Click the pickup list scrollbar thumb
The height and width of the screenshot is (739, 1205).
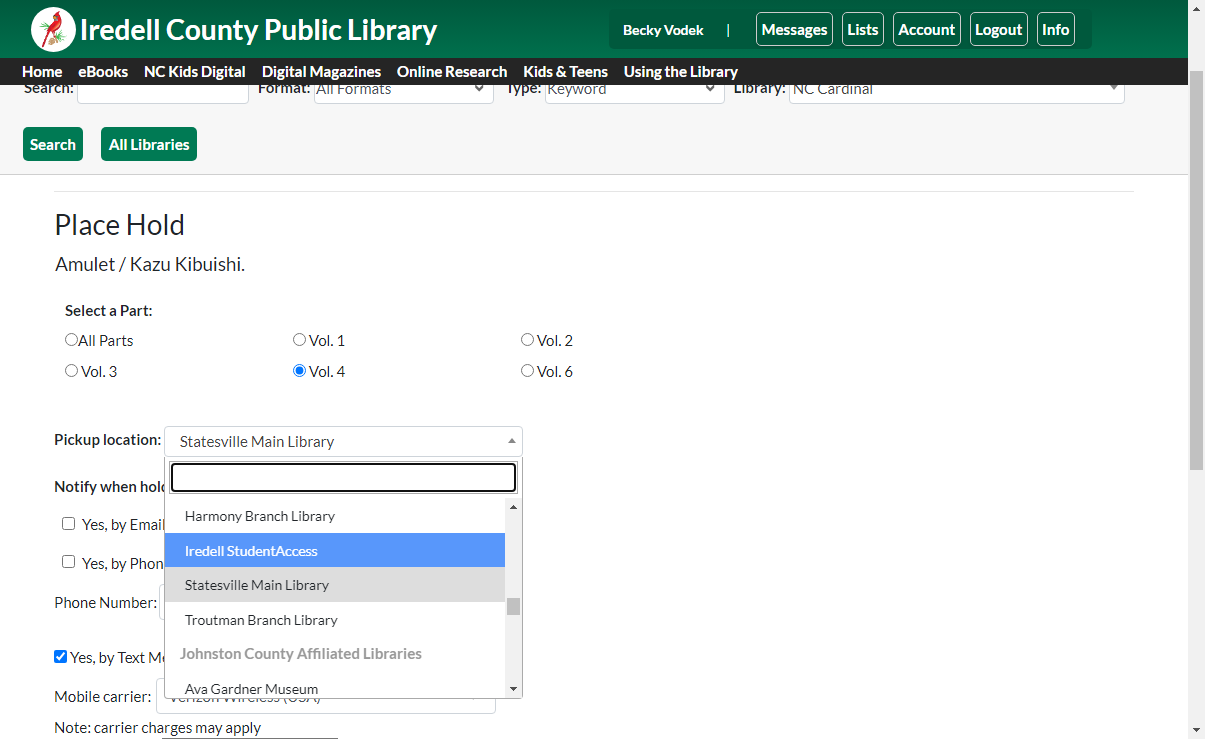coord(514,606)
